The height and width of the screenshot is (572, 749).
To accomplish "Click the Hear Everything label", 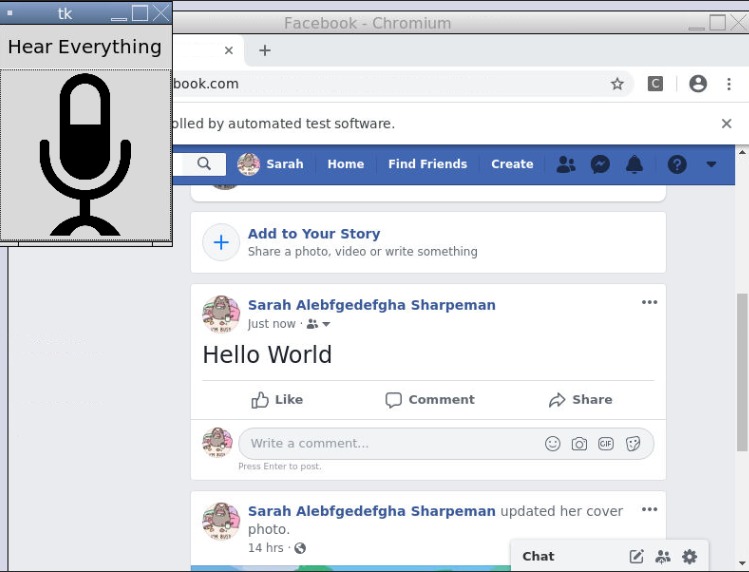I will (x=85, y=47).
